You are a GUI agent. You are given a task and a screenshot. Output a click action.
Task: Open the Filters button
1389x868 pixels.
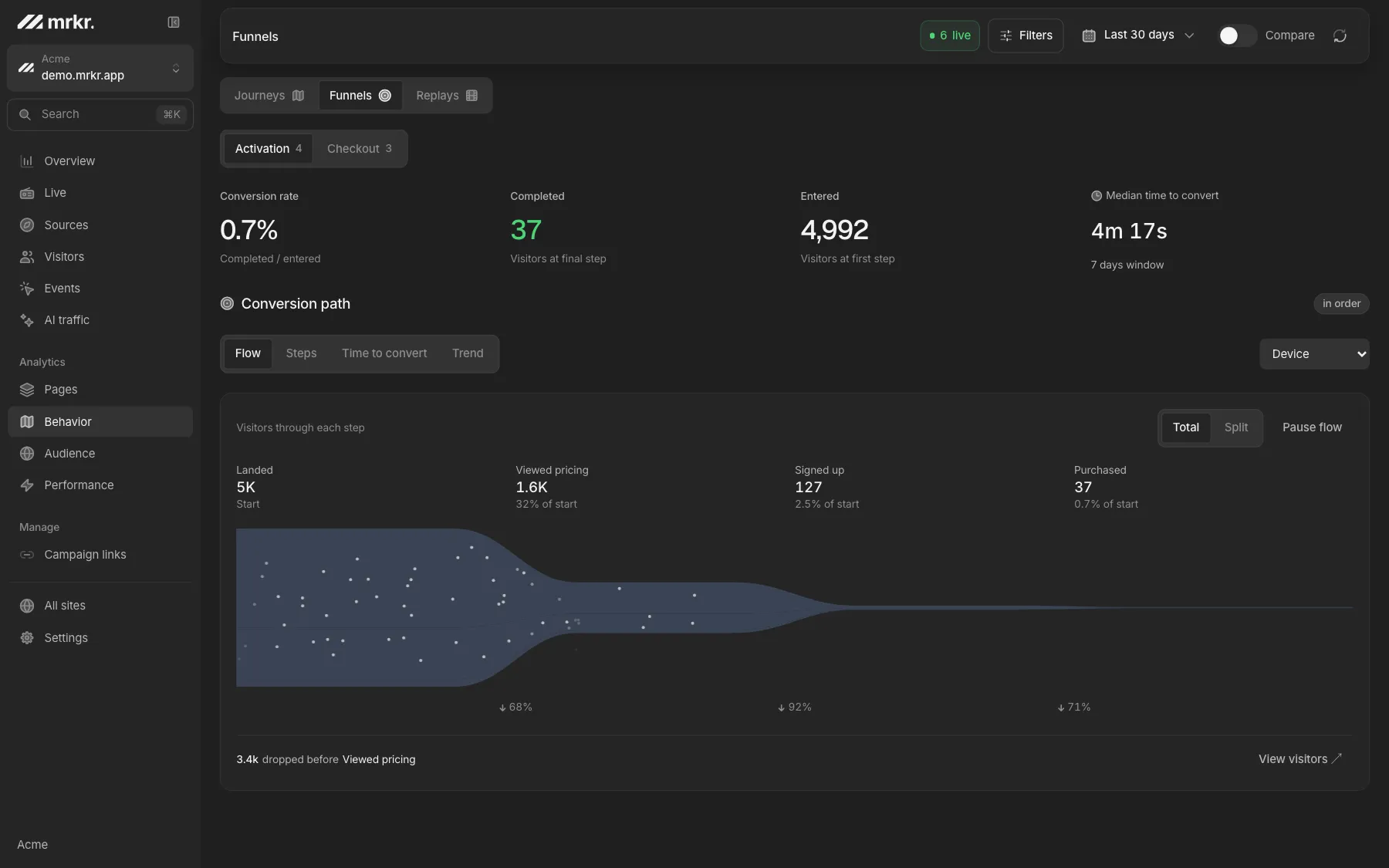pyautogui.click(x=1026, y=35)
